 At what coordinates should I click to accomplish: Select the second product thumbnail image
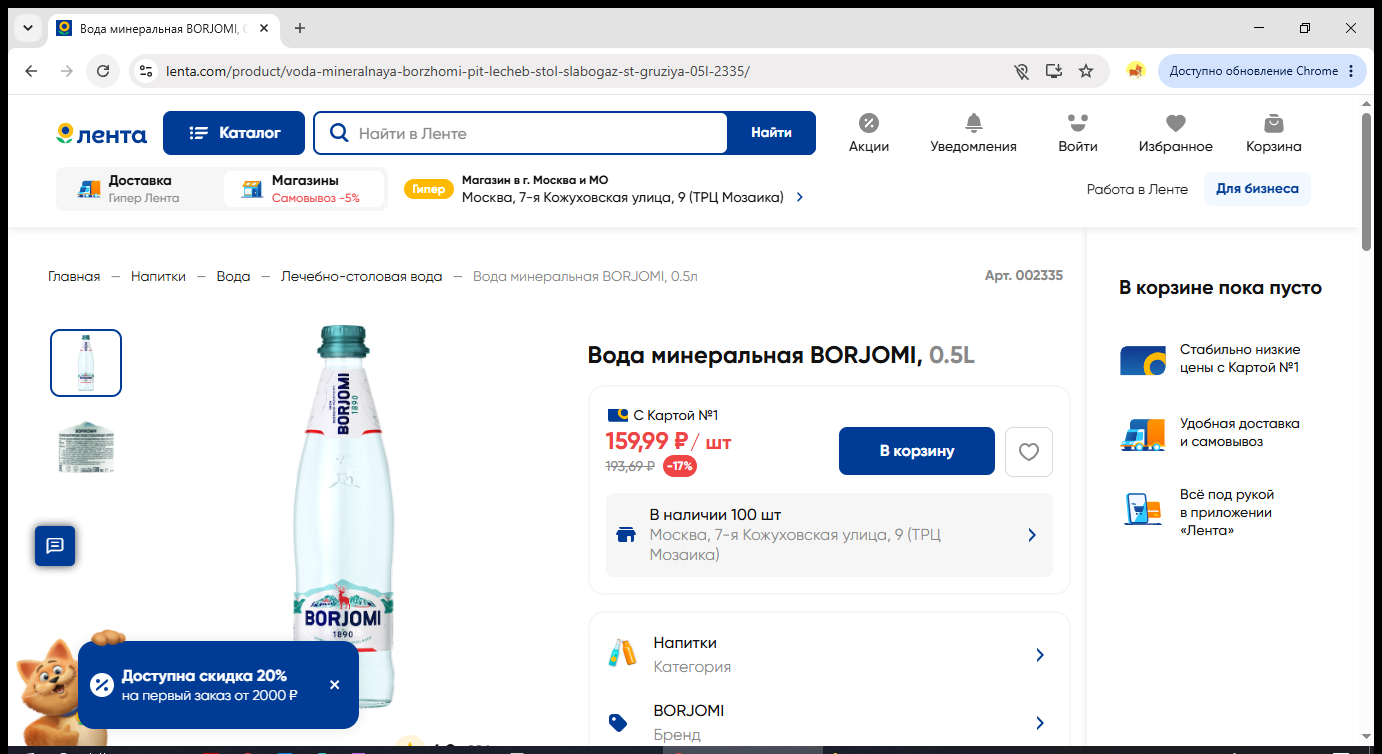pos(86,447)
